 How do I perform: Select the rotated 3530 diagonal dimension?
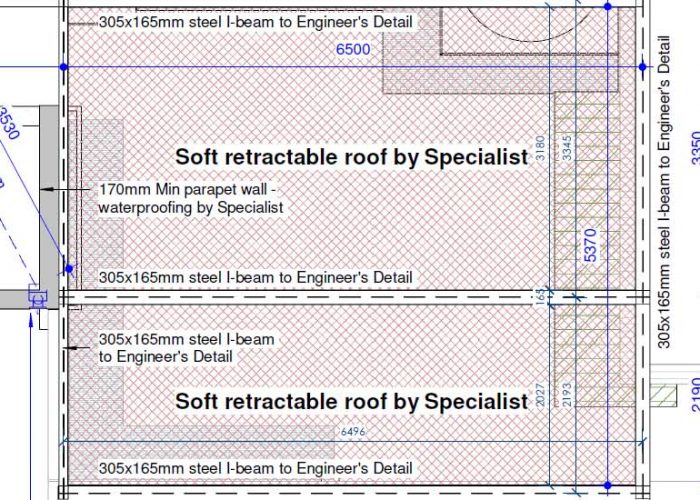tap(8, 122)
